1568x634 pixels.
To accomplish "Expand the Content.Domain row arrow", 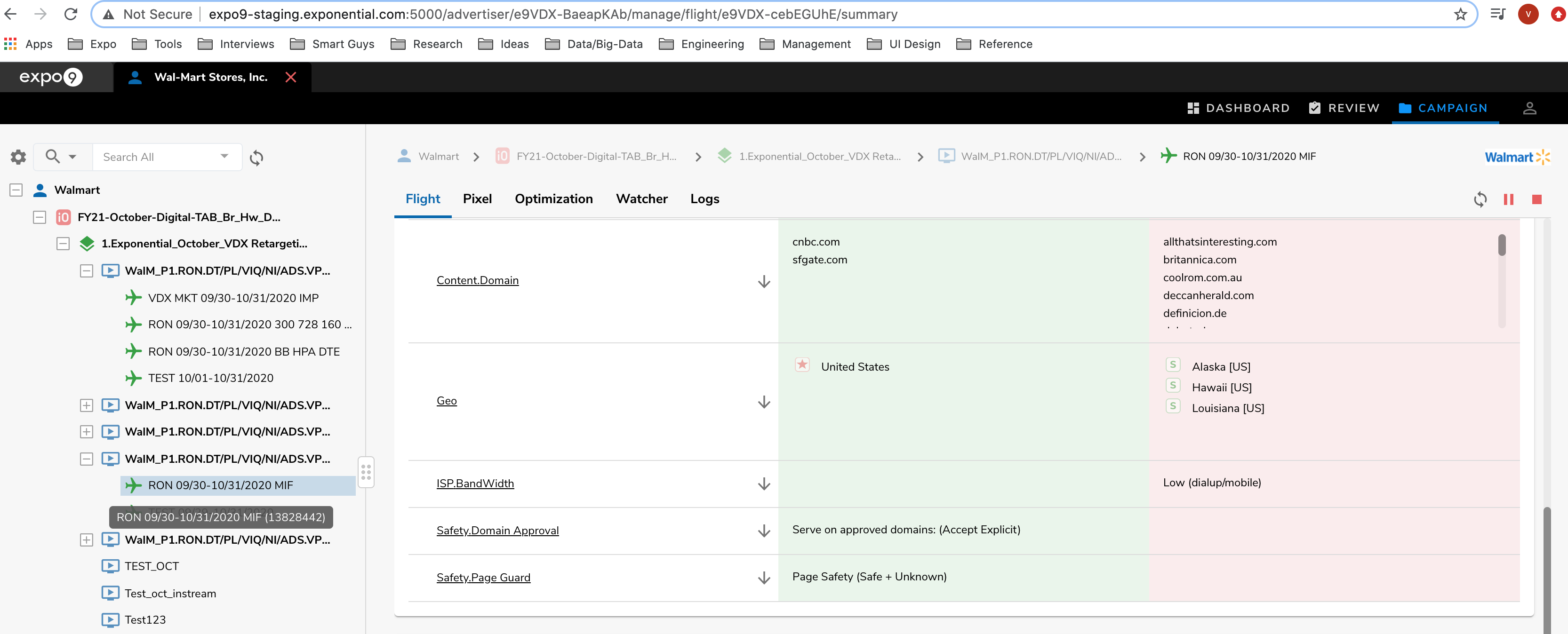I will (763, 282).
